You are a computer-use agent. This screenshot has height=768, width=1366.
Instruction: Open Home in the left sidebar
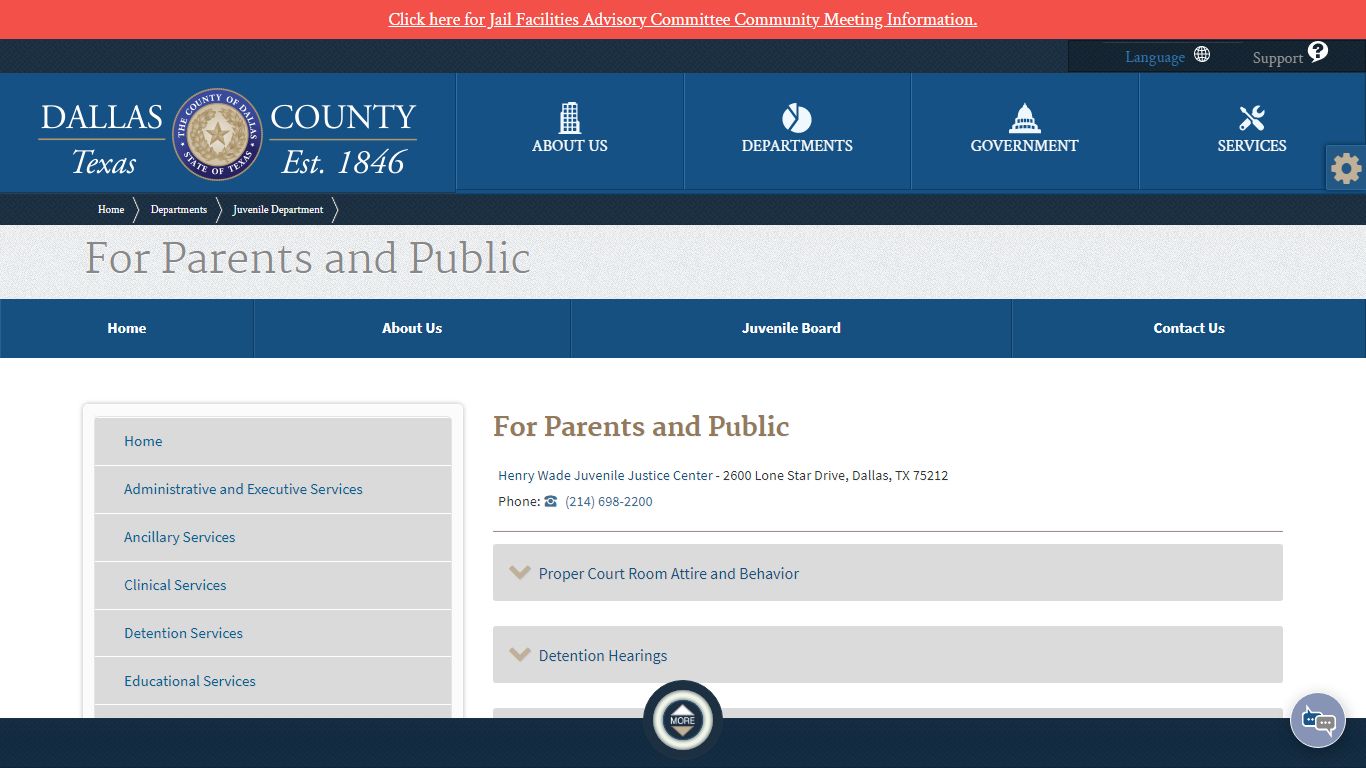click(x=273, y=441)
